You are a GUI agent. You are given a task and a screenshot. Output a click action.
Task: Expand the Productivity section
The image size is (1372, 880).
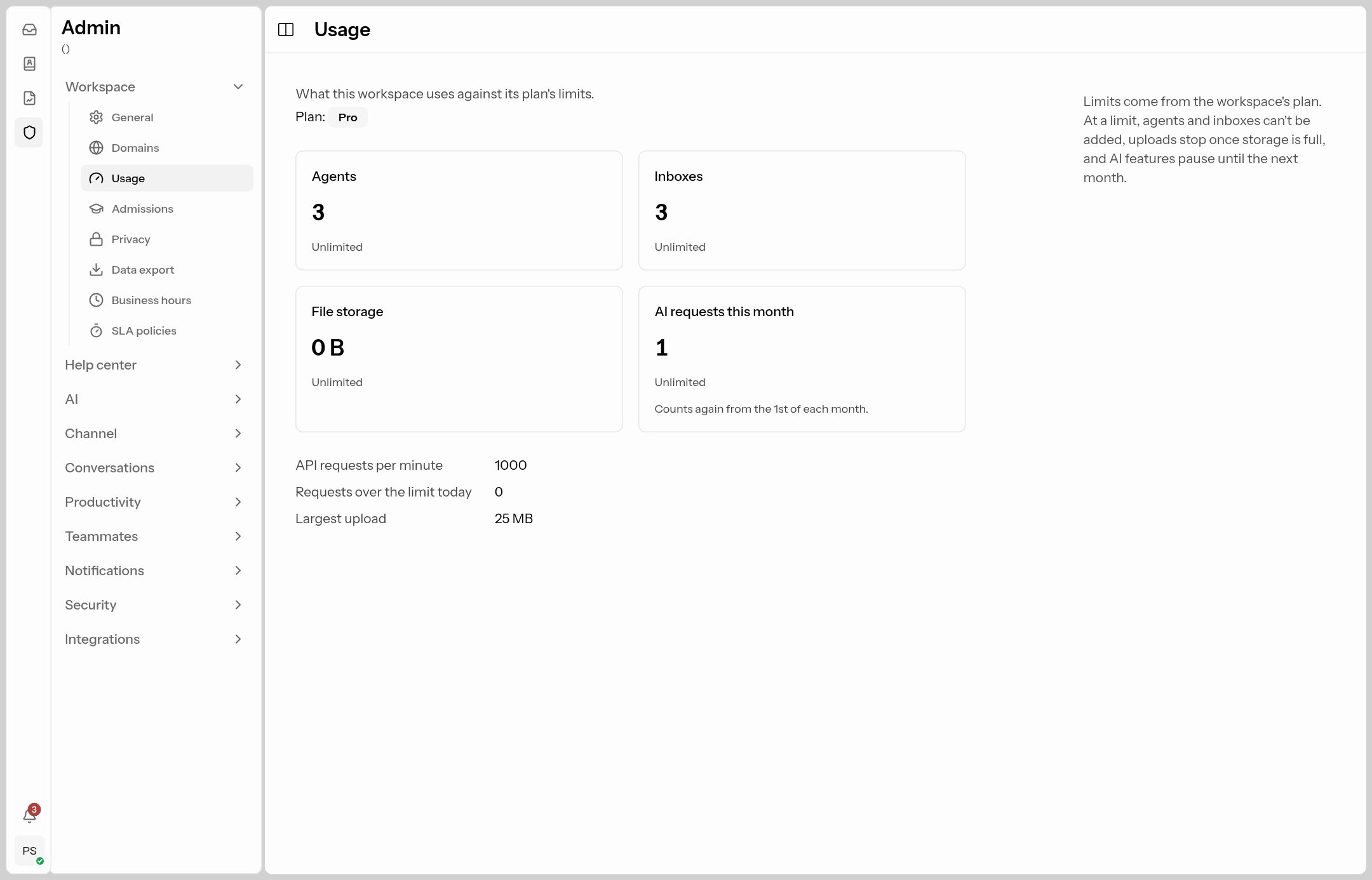pyautogui.click(x=154, y=502)
